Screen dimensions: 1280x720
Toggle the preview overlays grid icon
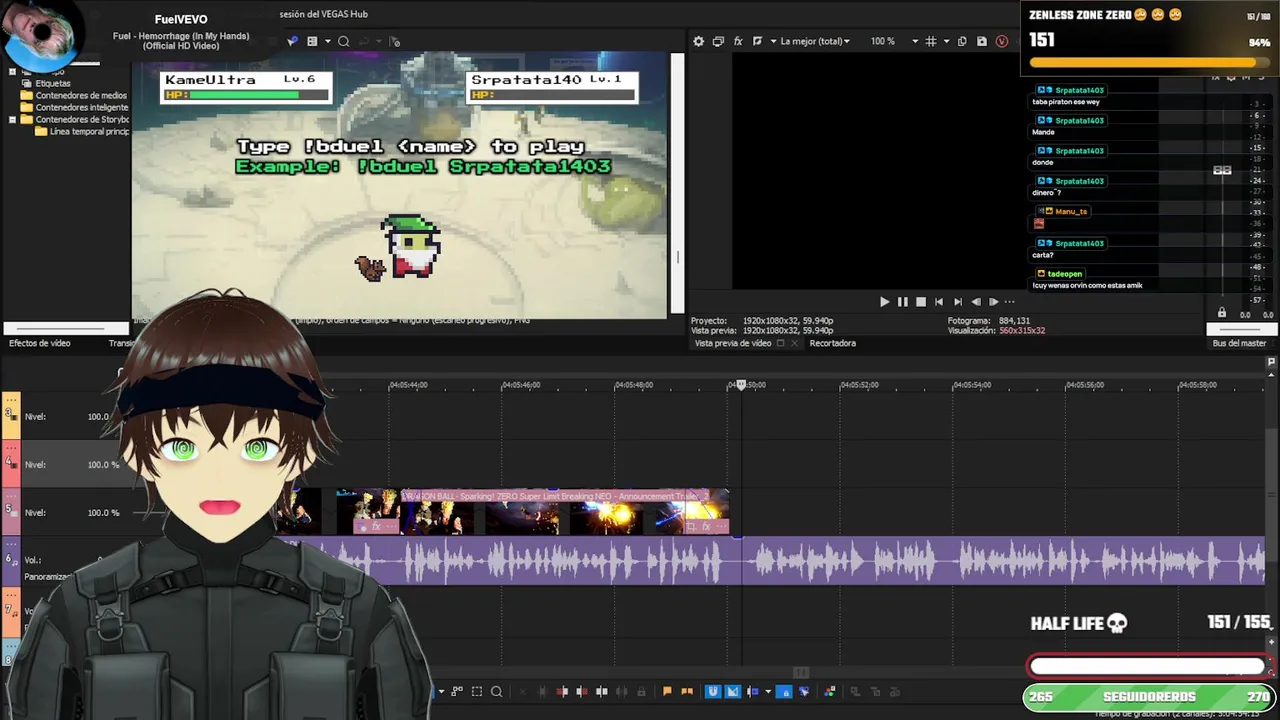tap(931, 41)
